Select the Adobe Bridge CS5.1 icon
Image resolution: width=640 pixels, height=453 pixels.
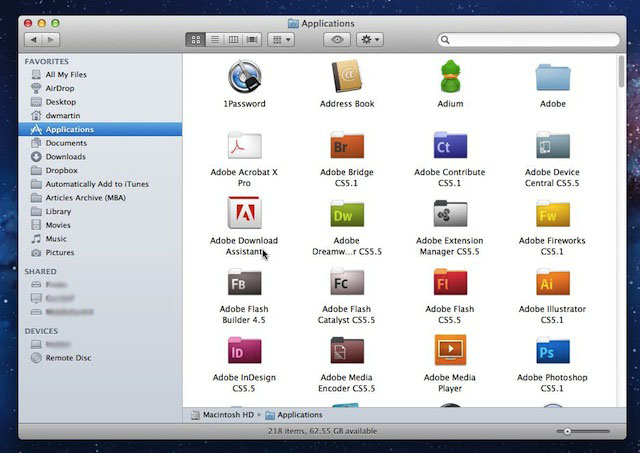click(x=347, y=146)
